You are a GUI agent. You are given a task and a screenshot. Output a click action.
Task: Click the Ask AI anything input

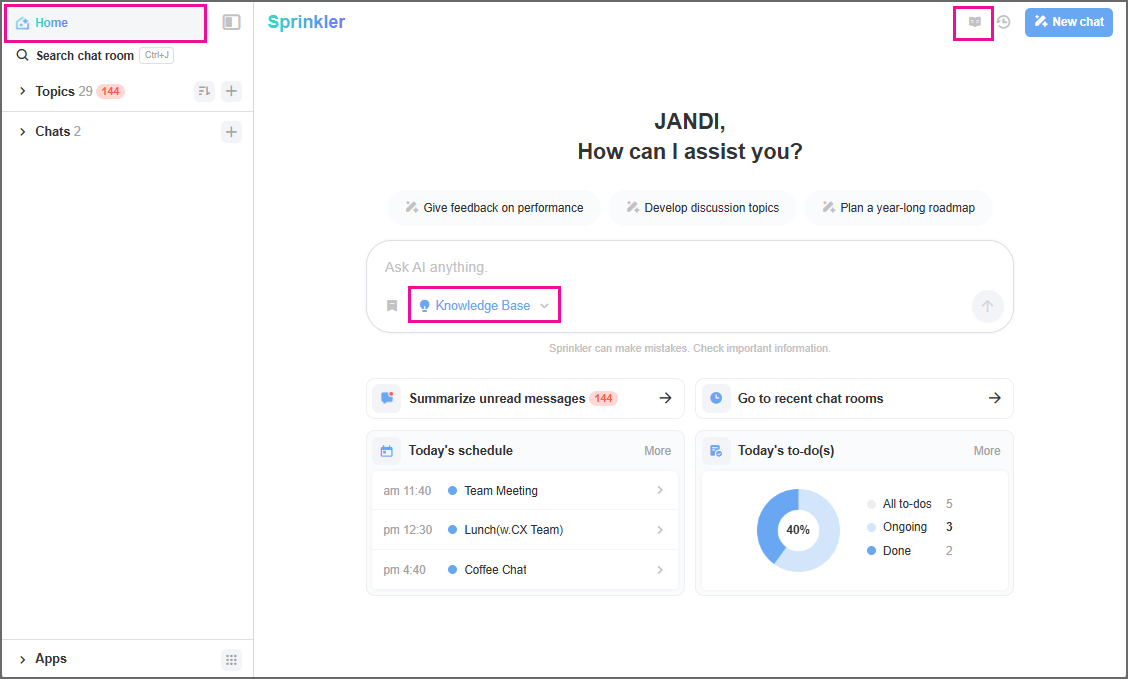coord(689,268)
